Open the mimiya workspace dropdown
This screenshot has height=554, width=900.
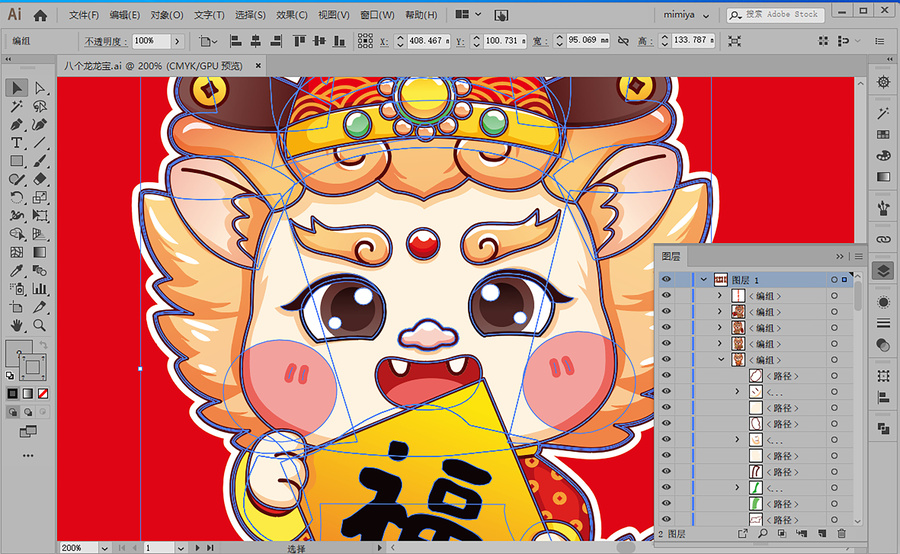pyautogui.click(x=686, y=15)
